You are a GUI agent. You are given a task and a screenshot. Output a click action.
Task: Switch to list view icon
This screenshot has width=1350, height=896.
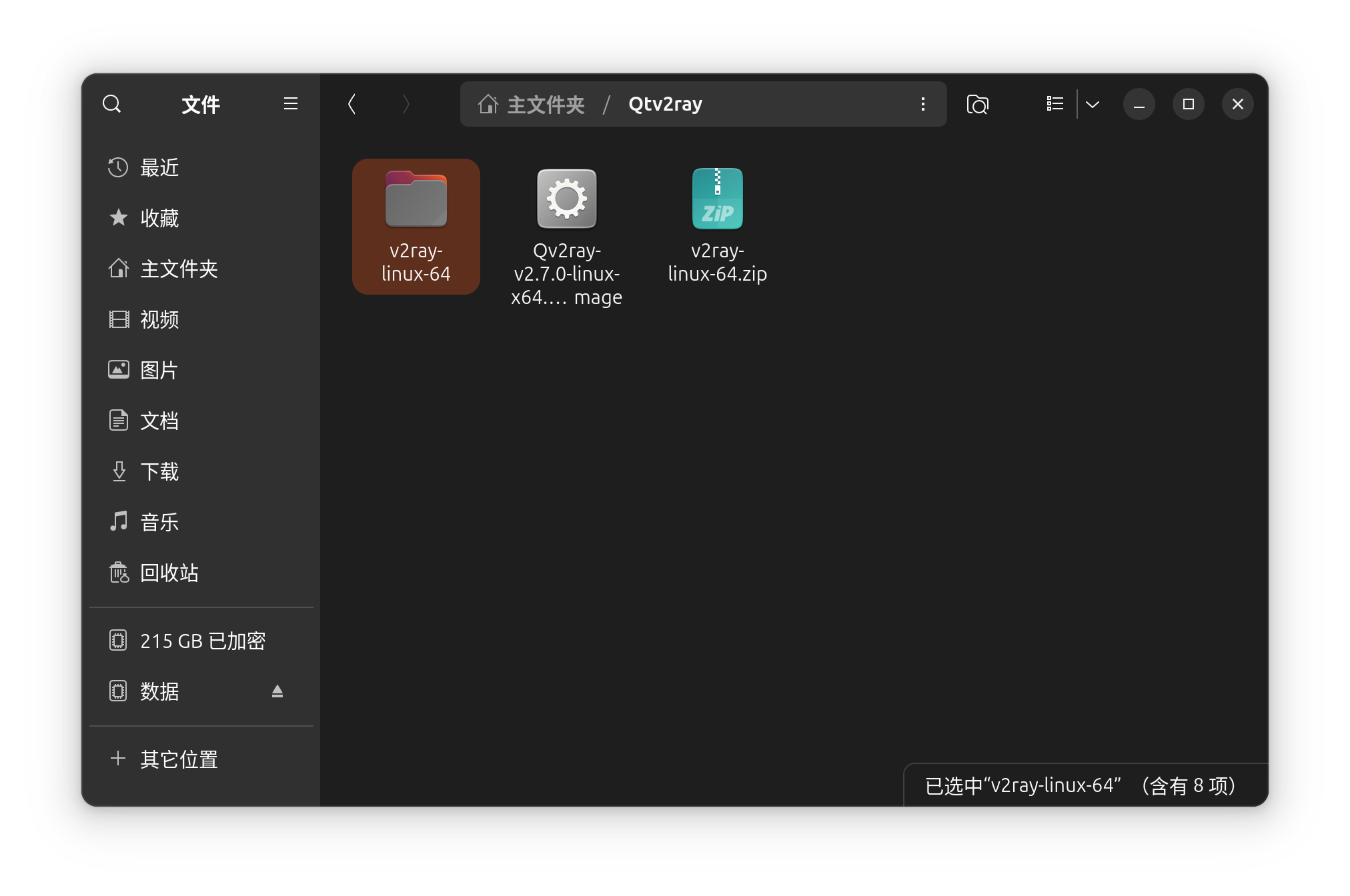click(1055, 104)
